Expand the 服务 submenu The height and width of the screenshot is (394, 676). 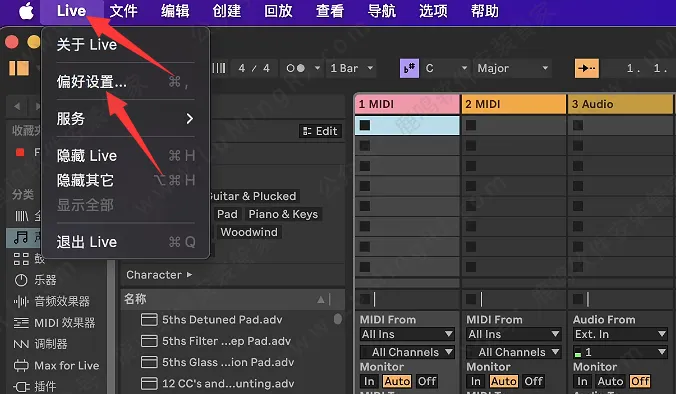point(125,119)
